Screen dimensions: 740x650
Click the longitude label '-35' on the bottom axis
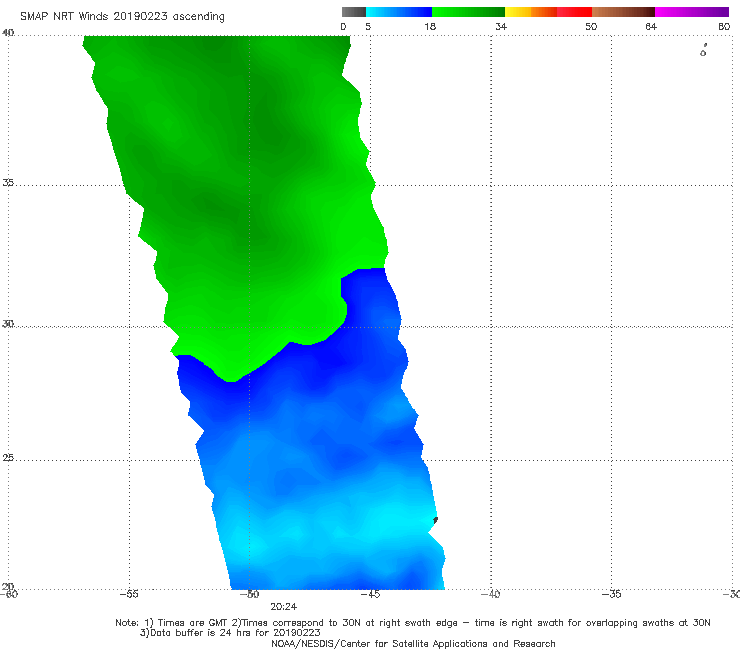coord(612,594)
